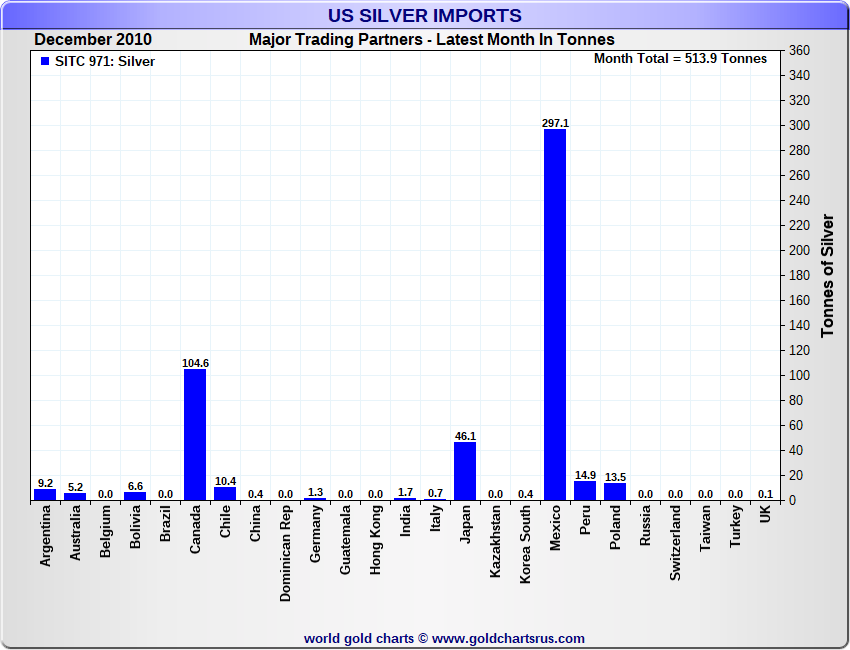Click the SITC 971: Silver legend text

coord(105,61)
